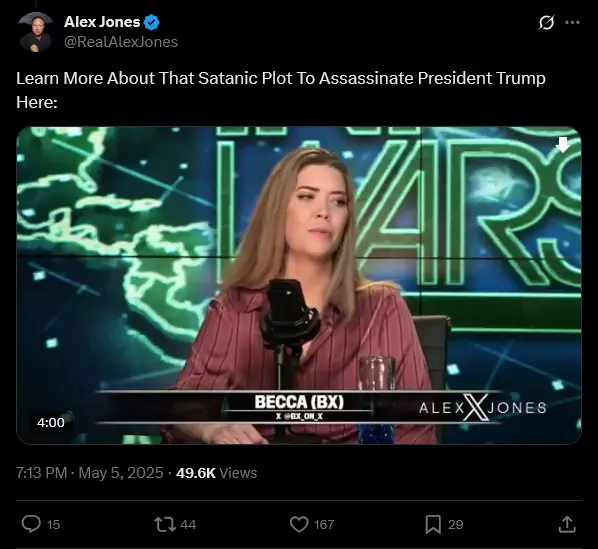The image size is (598, 549).
Task: Click the blue verified checkmark badge
Action: (151, 22)
